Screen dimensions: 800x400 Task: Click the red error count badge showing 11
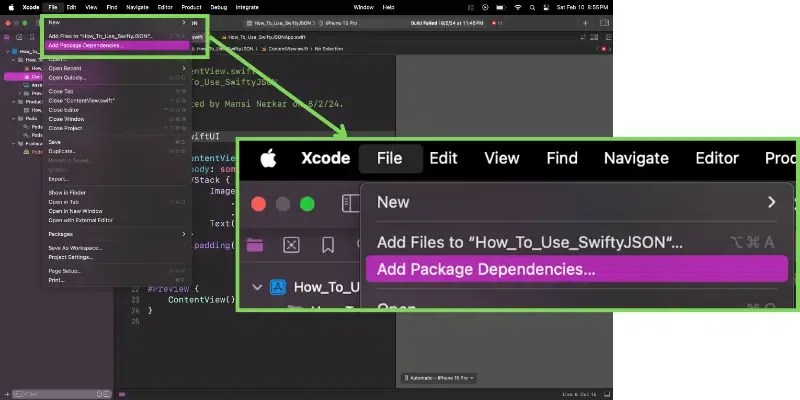(496, 23)
